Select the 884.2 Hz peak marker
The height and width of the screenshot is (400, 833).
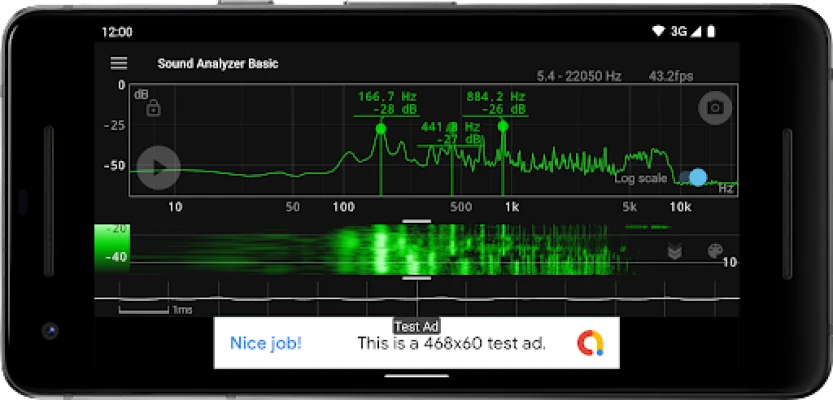(503, 126)
